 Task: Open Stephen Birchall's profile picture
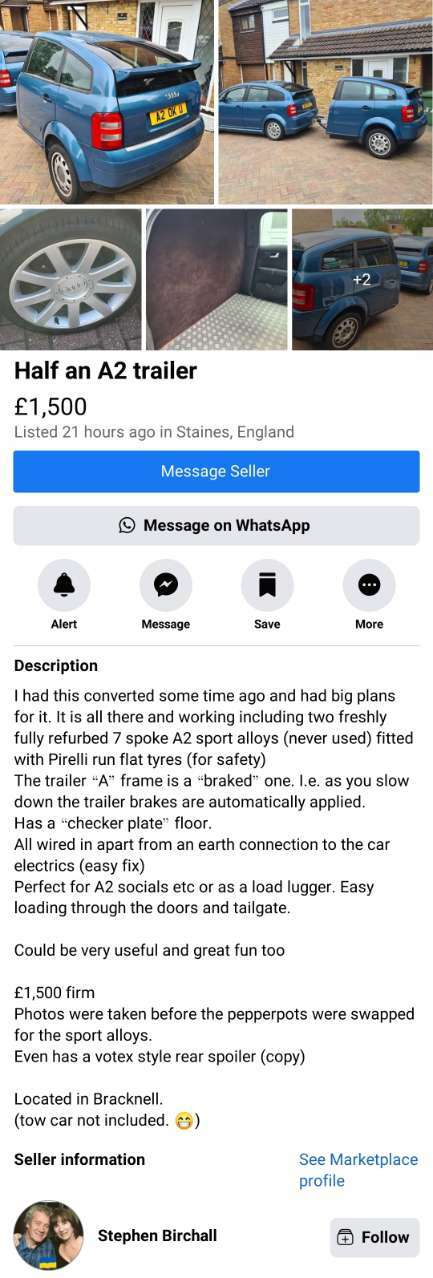[48, 1236]
